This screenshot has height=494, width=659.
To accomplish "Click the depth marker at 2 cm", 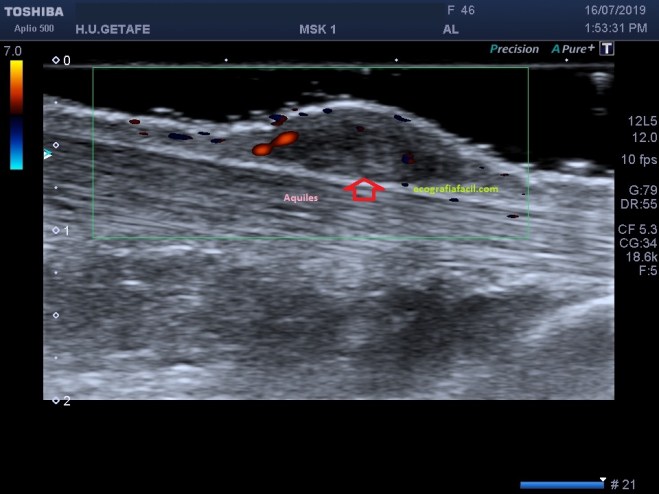I will pyautogui.click(x=62, y=401).
